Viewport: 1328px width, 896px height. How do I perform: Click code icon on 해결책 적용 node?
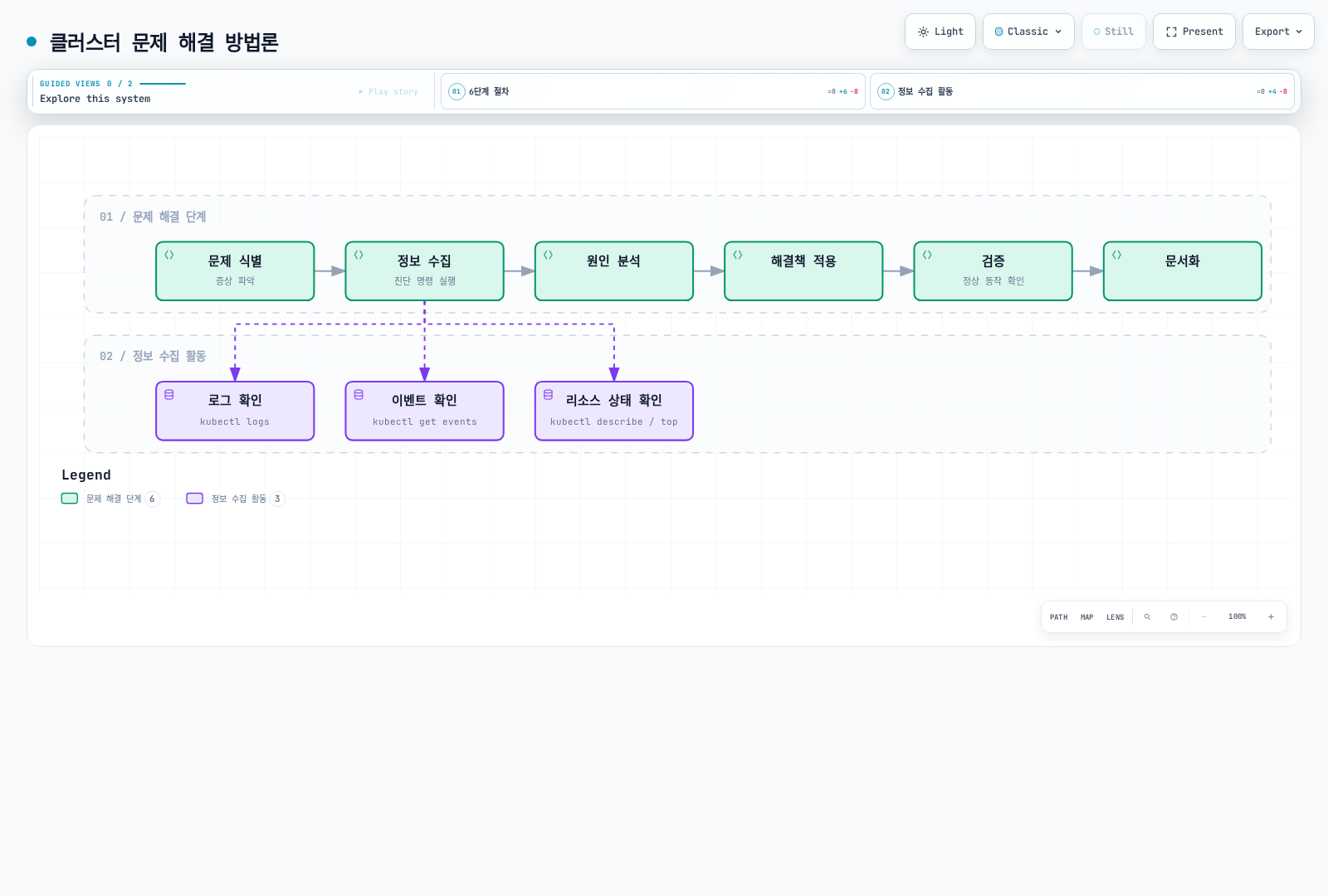click(738, 255)
